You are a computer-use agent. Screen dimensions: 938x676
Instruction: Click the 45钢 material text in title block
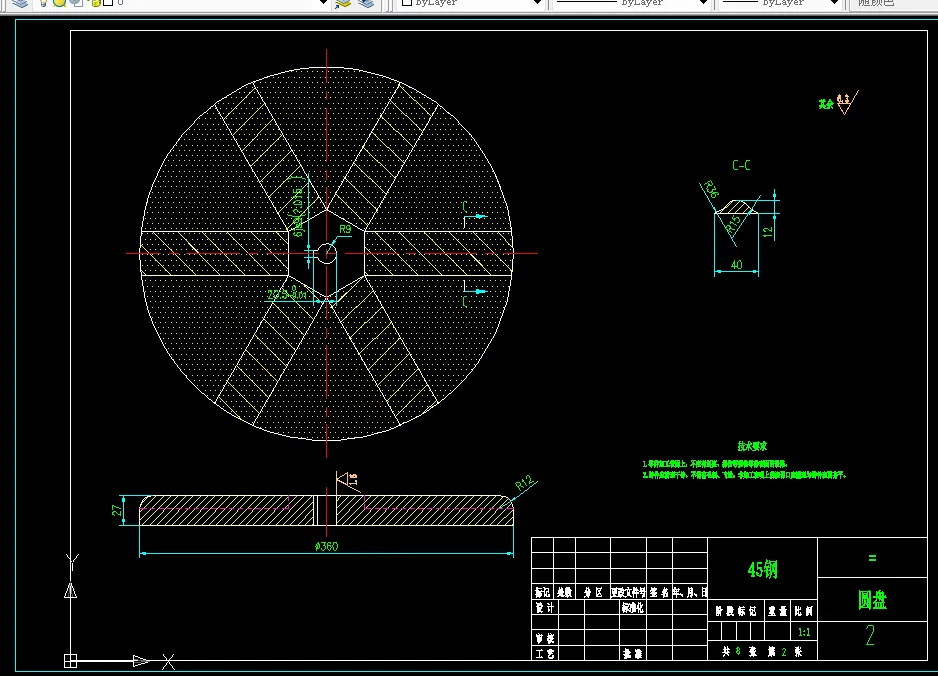pos(763,570)
